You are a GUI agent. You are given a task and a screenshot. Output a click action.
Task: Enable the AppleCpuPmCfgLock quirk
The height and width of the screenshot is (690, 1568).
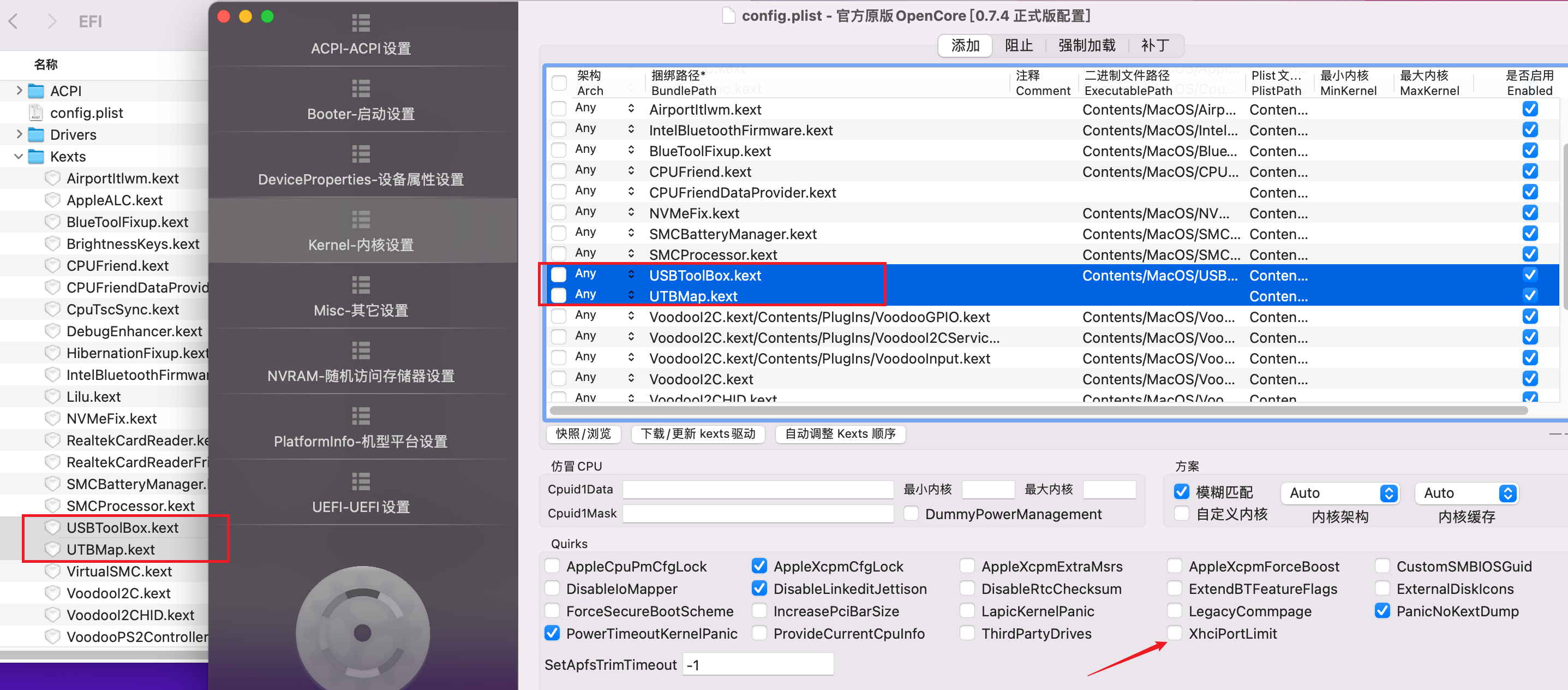(x=552, y=567)
